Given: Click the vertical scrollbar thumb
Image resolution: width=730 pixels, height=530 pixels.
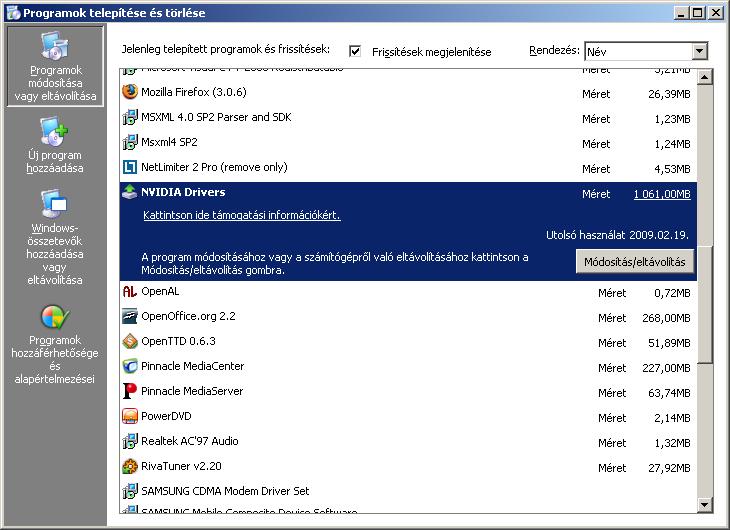Looking at the screenshot, I should 705,305.
